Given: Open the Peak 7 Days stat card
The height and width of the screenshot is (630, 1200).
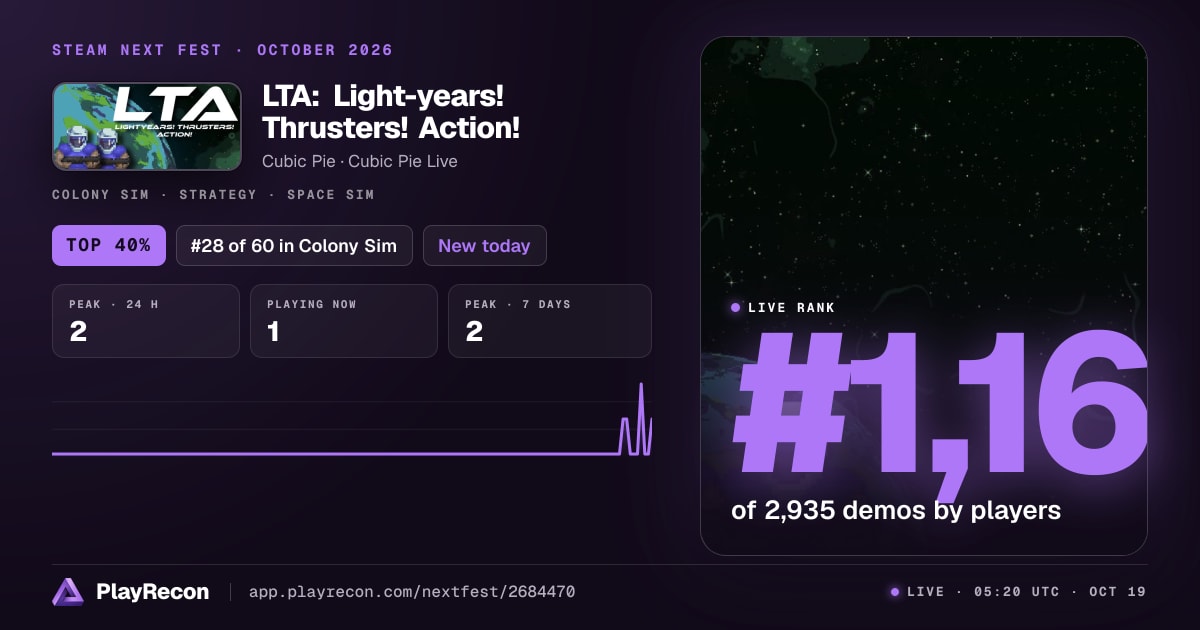Looking at the screenshot, I should pyautogui.click(x=550, y=321).
